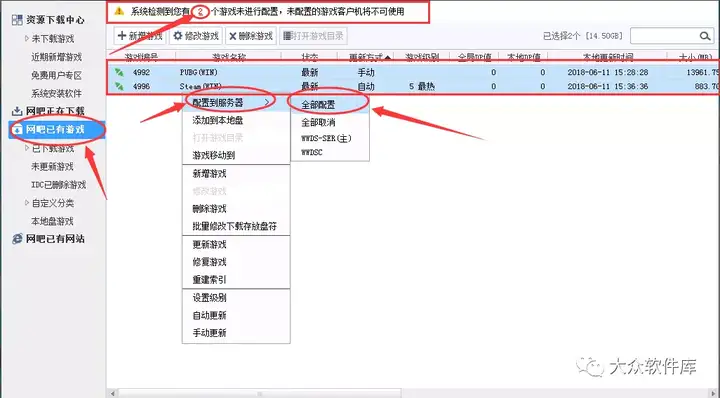Click the 打开游戏目录 toolbar button
The width and height of the screenshot is (720, 398).
click(x=313, y=36)
